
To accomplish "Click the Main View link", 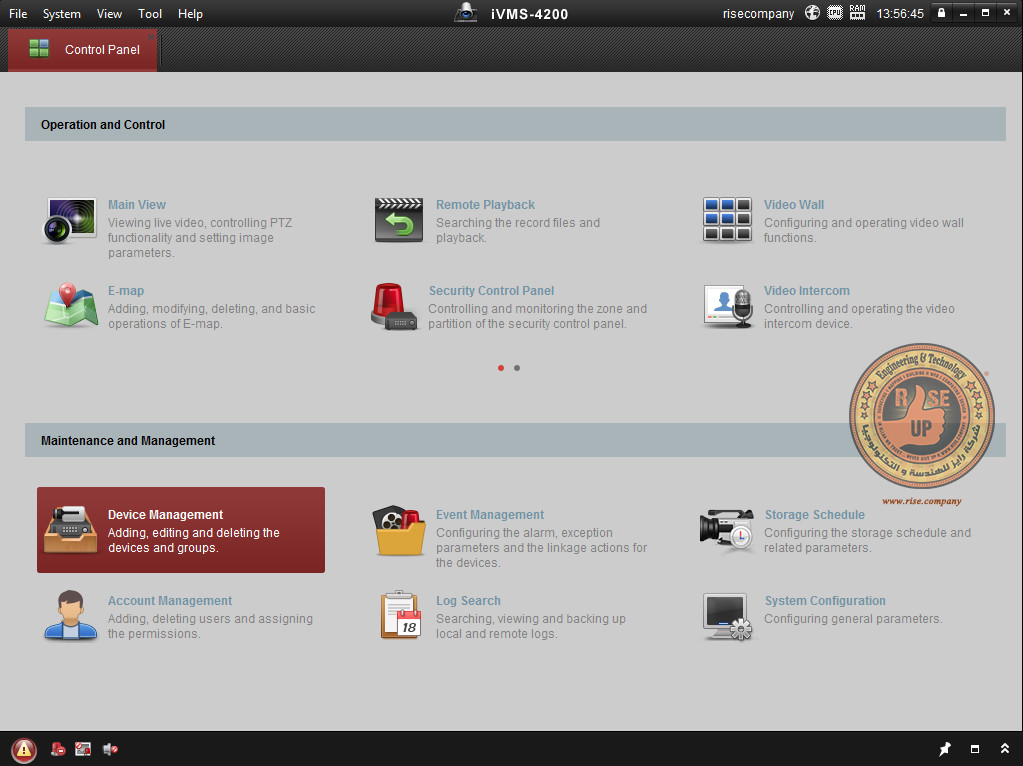I will tap(136, 205).
